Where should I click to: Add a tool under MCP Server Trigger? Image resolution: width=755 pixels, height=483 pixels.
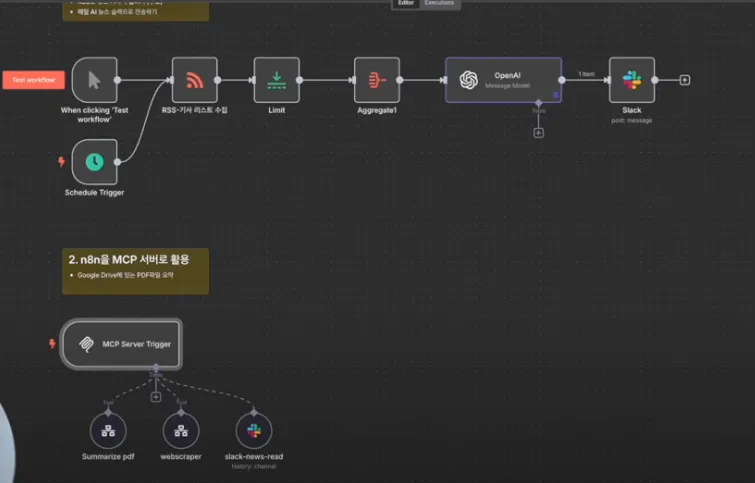coord(156,397)
